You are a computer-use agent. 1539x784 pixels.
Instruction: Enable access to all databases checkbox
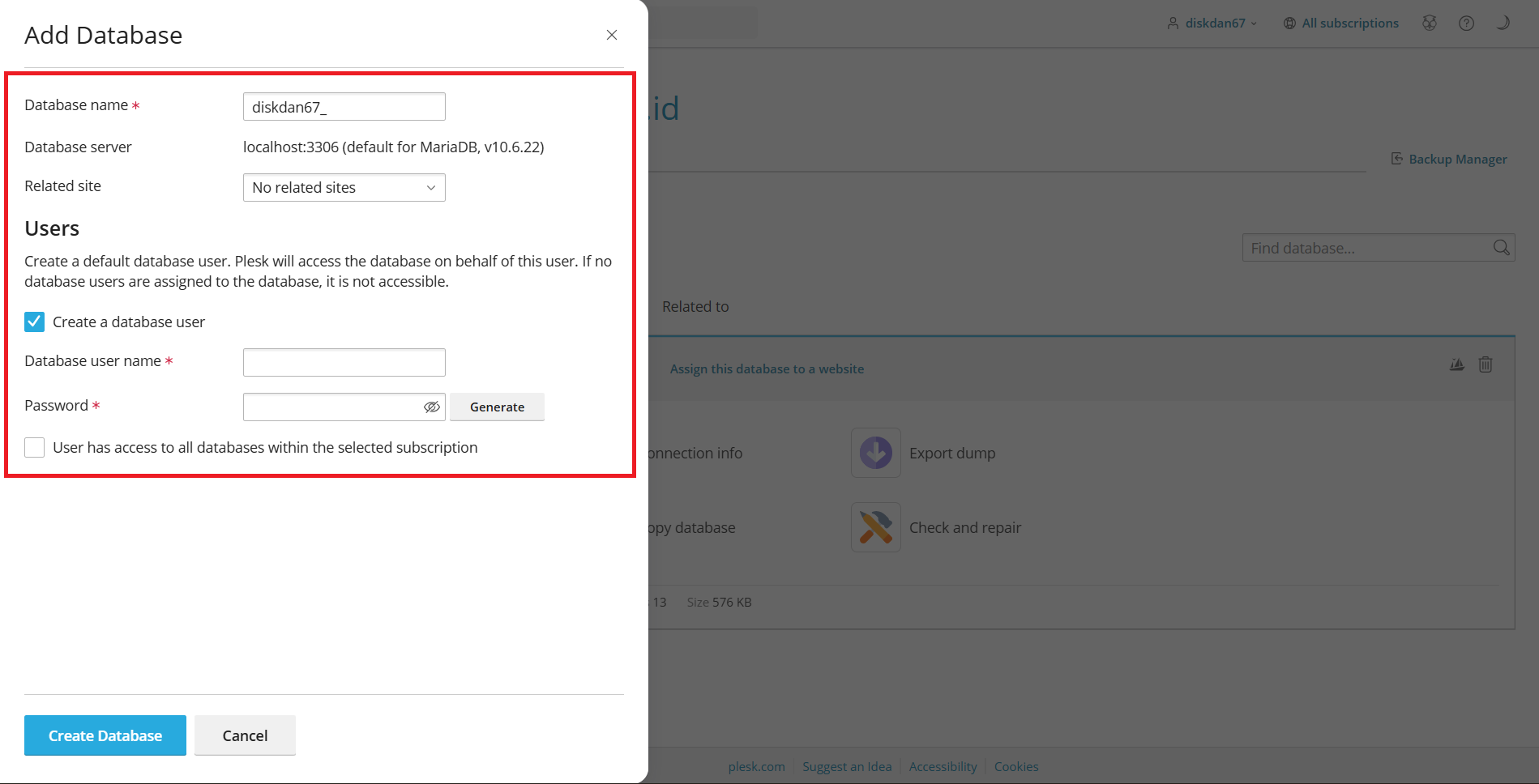tap(35, 448)
